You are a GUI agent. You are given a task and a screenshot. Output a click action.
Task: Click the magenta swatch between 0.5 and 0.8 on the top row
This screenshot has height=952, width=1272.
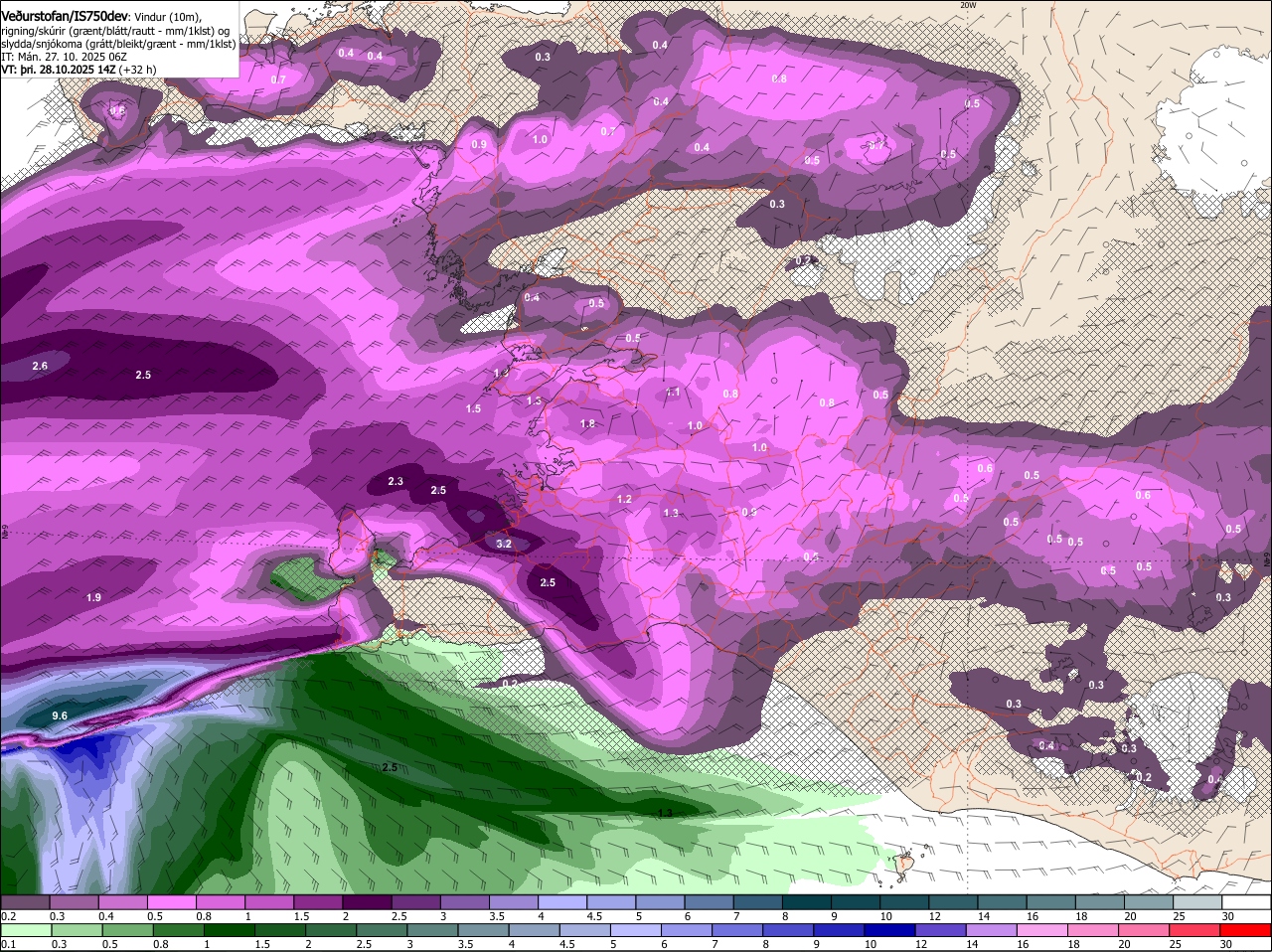(x=171, y=902)
